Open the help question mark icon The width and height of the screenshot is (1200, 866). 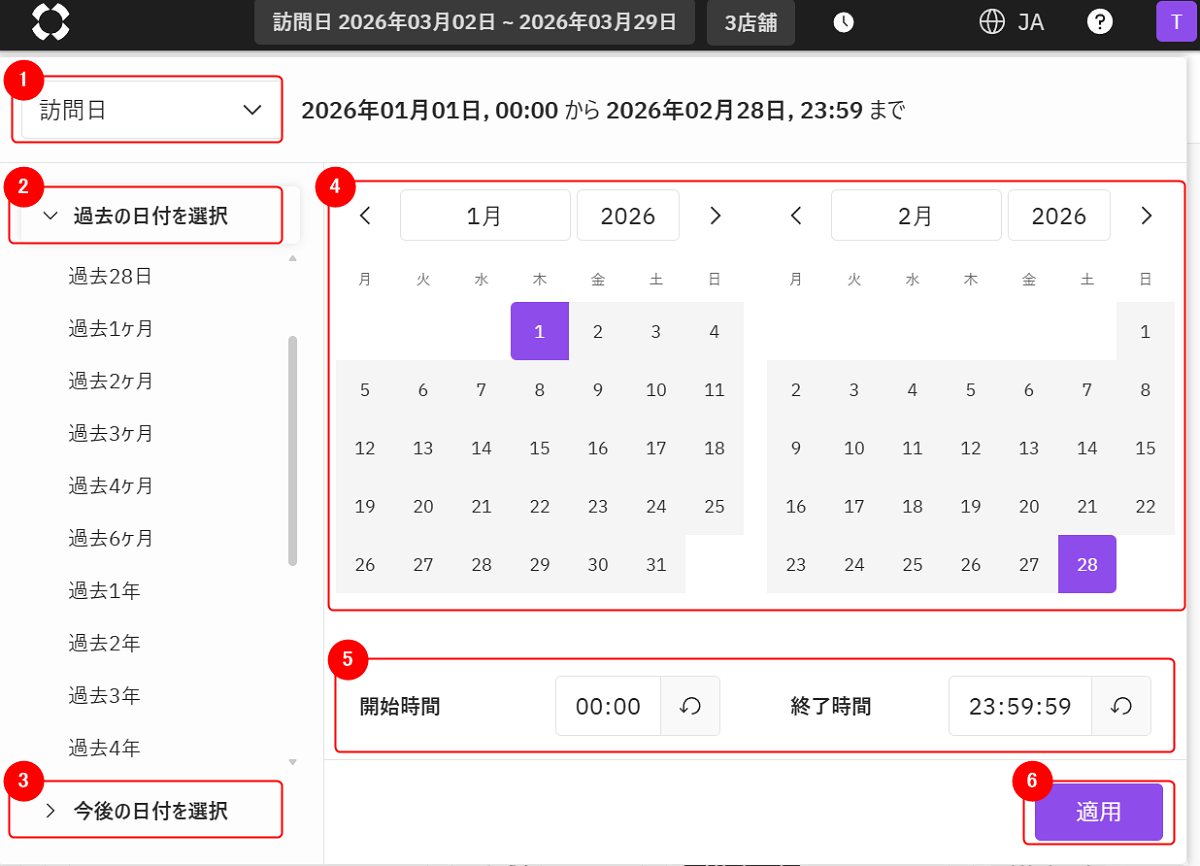click(1100, 22)
